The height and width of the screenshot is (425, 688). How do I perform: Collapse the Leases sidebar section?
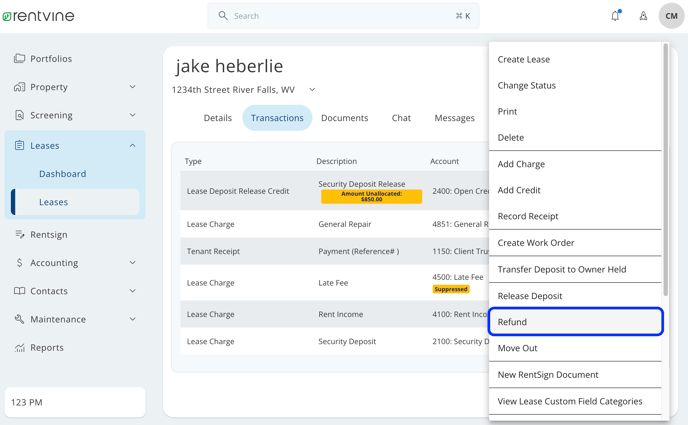coord(133,145)
